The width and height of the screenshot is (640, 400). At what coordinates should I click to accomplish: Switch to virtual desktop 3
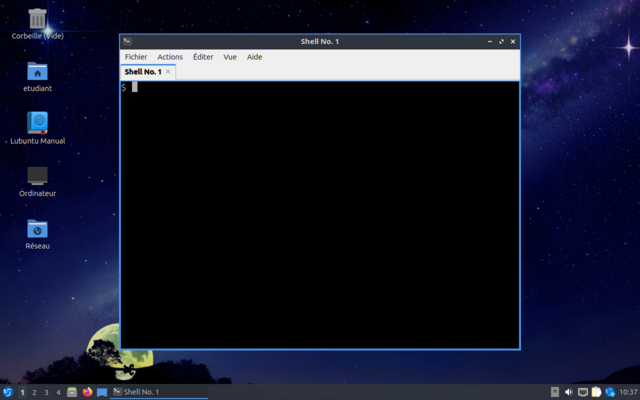coord(46,392)
